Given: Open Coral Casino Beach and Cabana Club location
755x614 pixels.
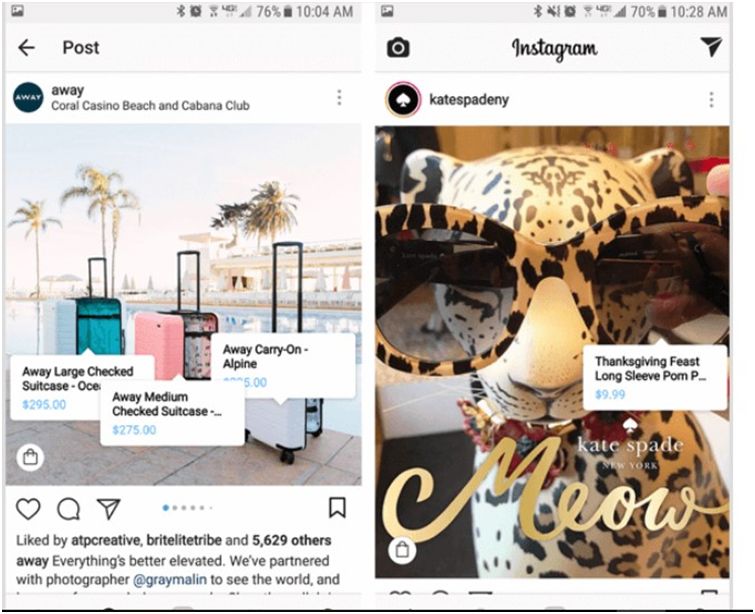Looking at the screenshot, I should coord(150,105).
